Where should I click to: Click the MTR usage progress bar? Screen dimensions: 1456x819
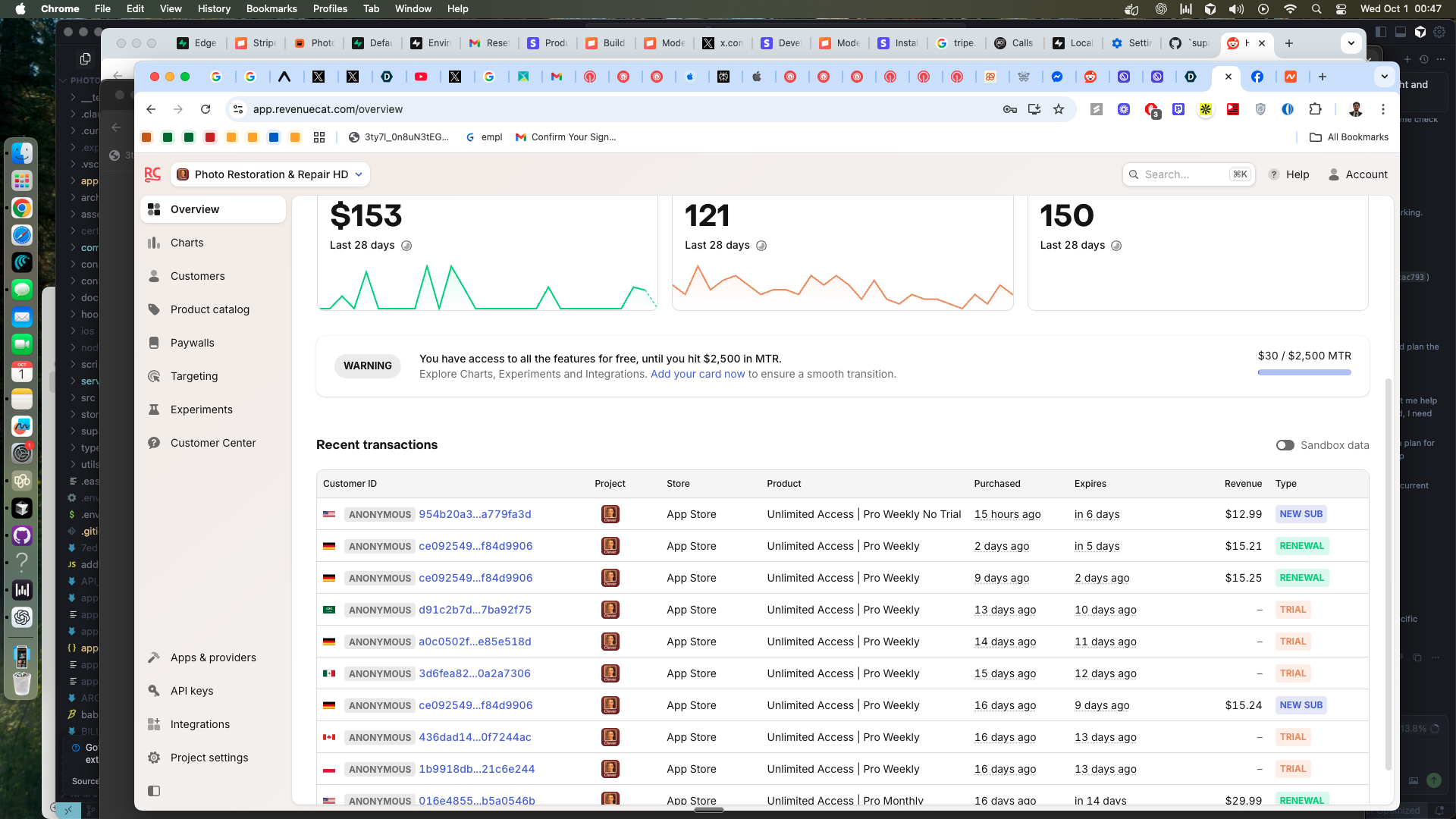[1304, 372]
